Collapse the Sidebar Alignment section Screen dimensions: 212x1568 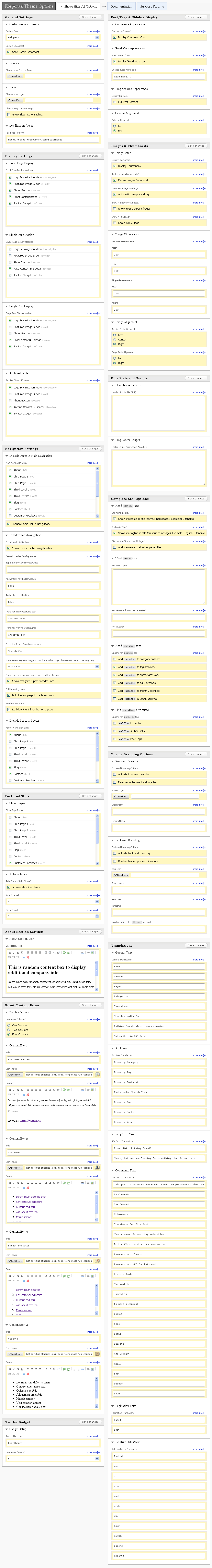click(x=113, y=113)
